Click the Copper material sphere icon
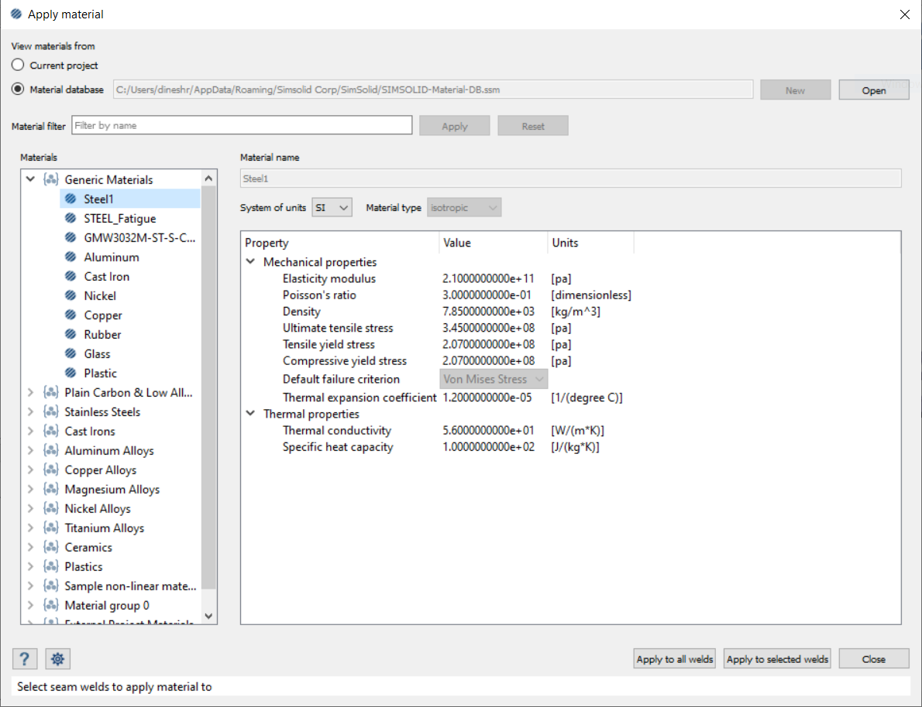 pos(71,315)
